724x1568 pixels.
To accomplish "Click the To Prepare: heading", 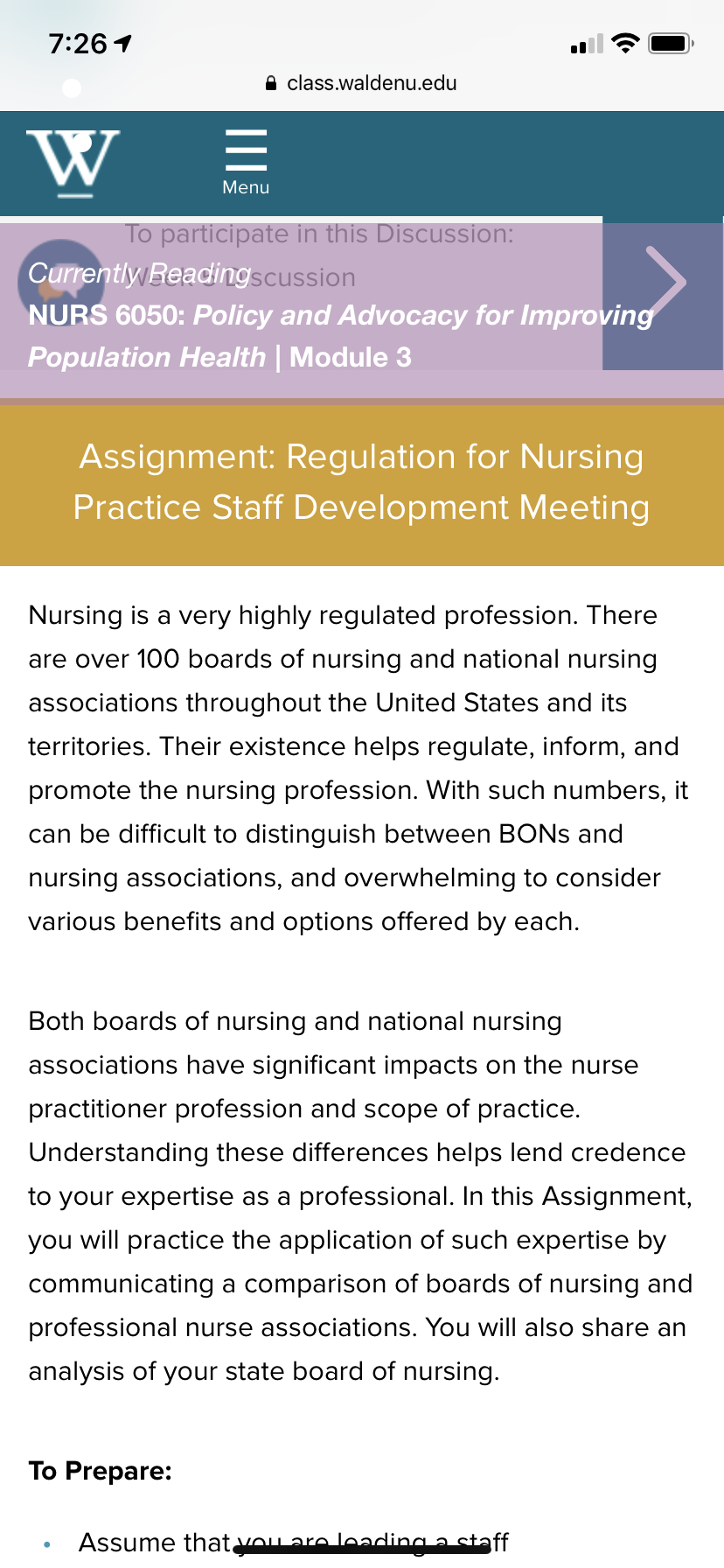I will click(x=100, y=1471).
